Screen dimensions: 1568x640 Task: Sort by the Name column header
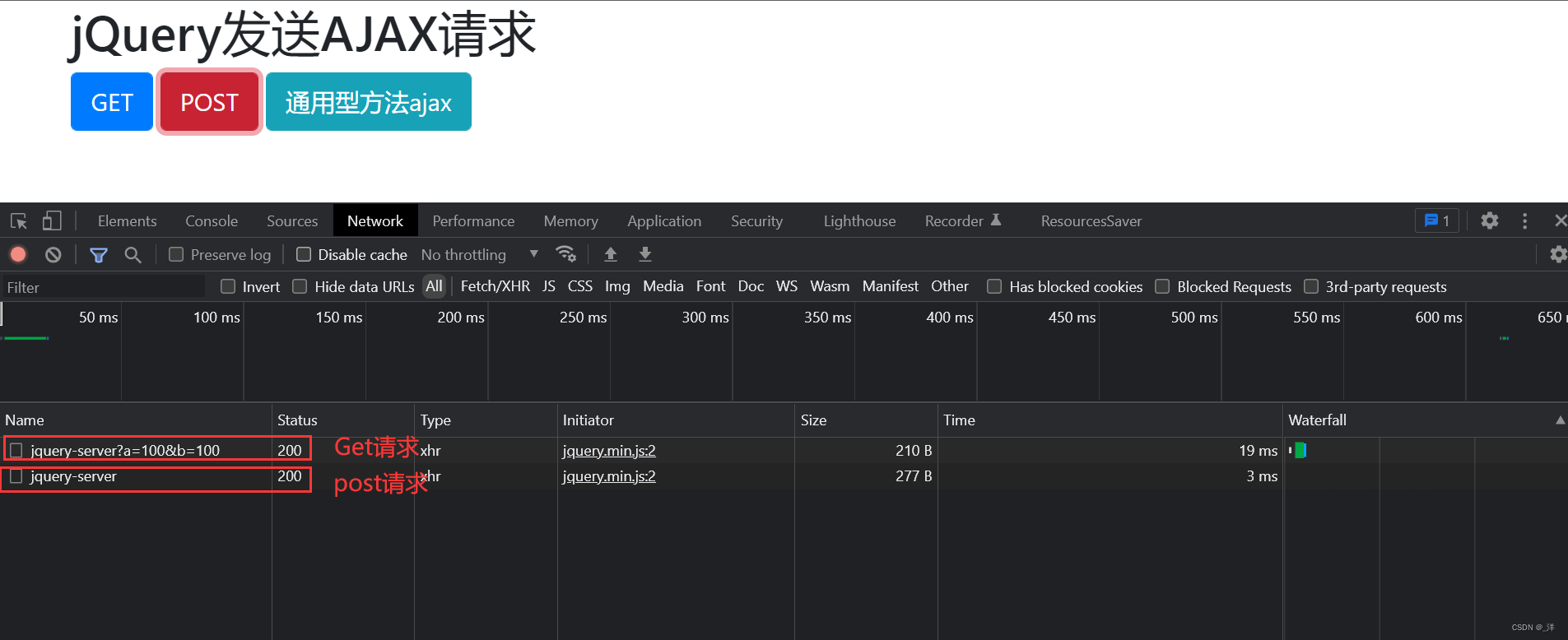click(x=136, y=420)
